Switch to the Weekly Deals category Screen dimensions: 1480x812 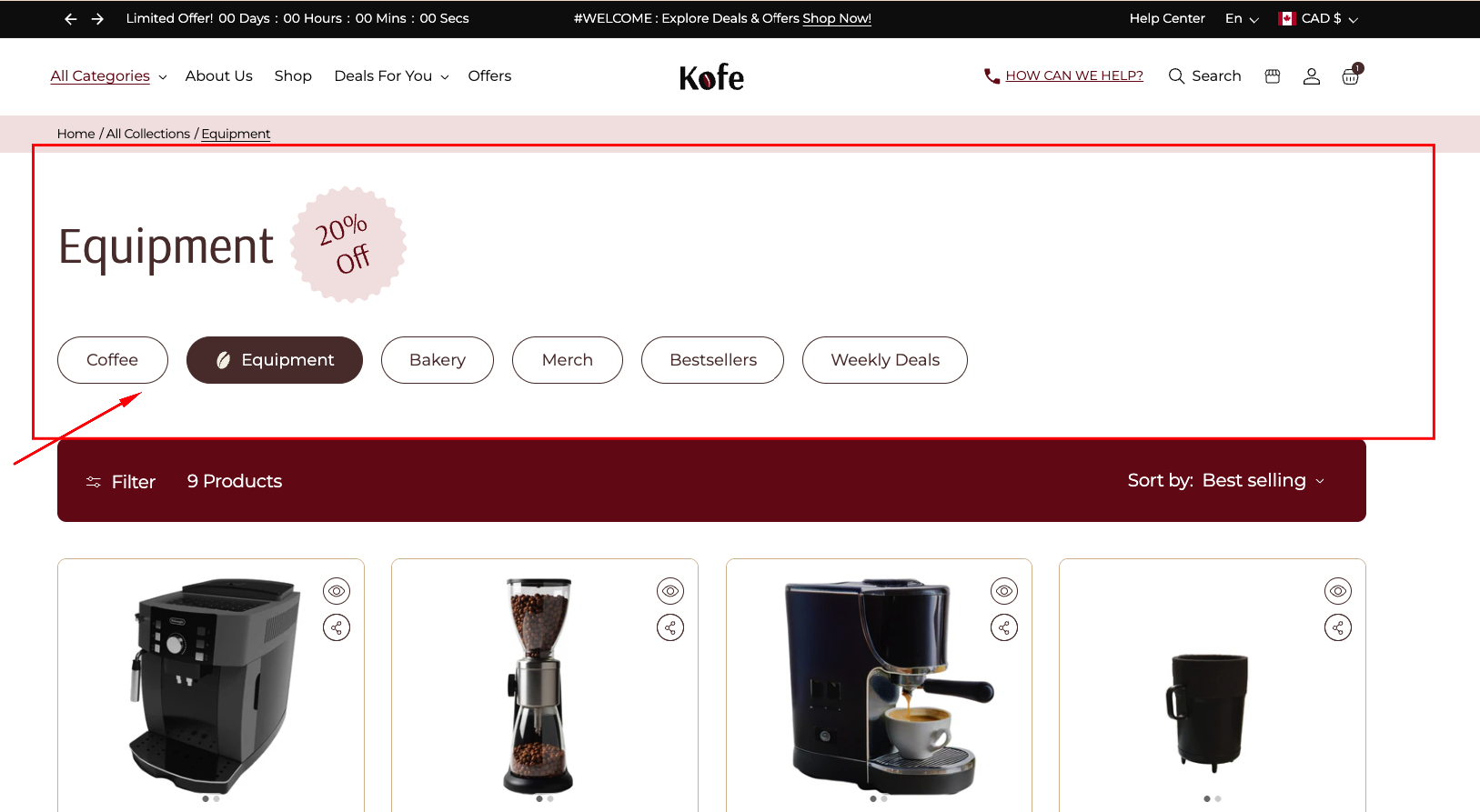tap(885, 360)
